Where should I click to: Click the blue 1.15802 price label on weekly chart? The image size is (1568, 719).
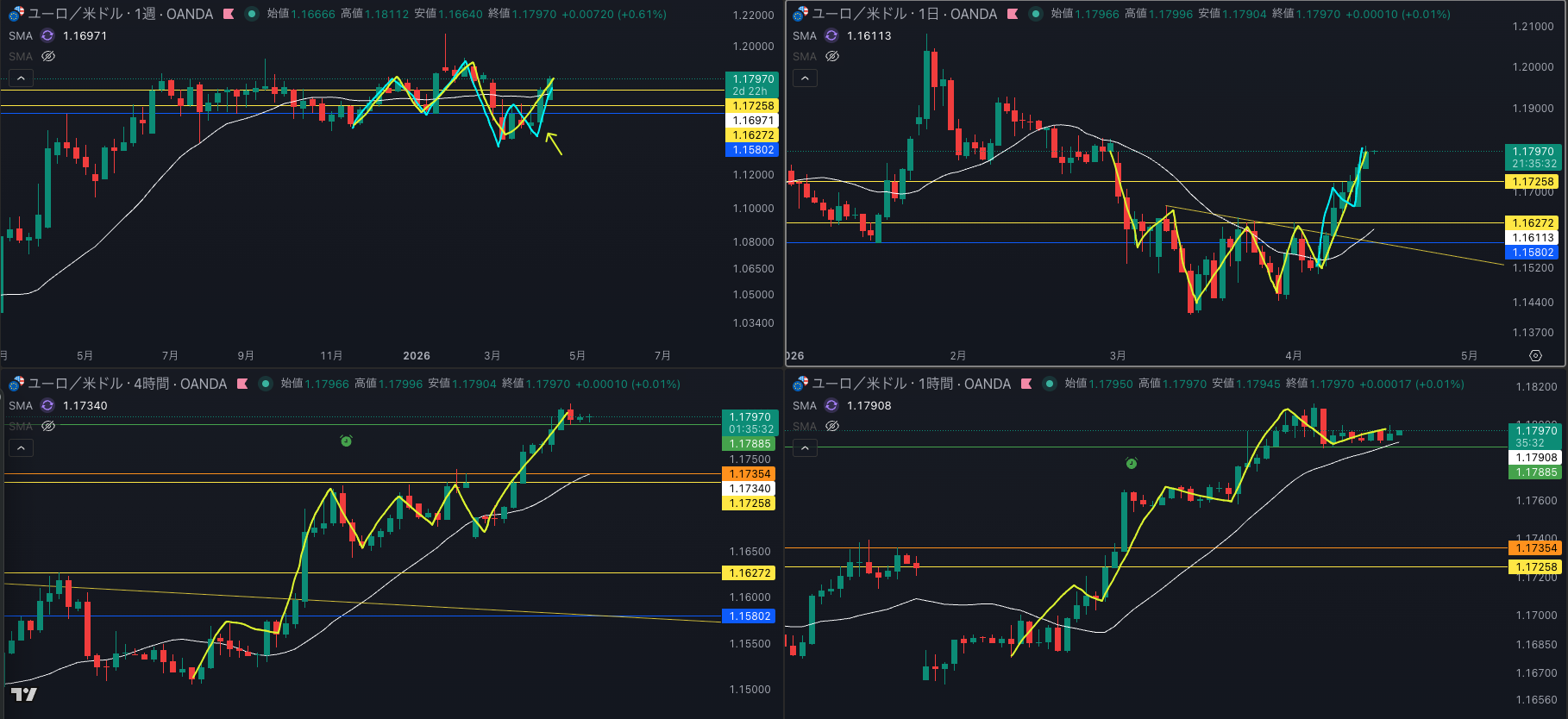[752, 150]
